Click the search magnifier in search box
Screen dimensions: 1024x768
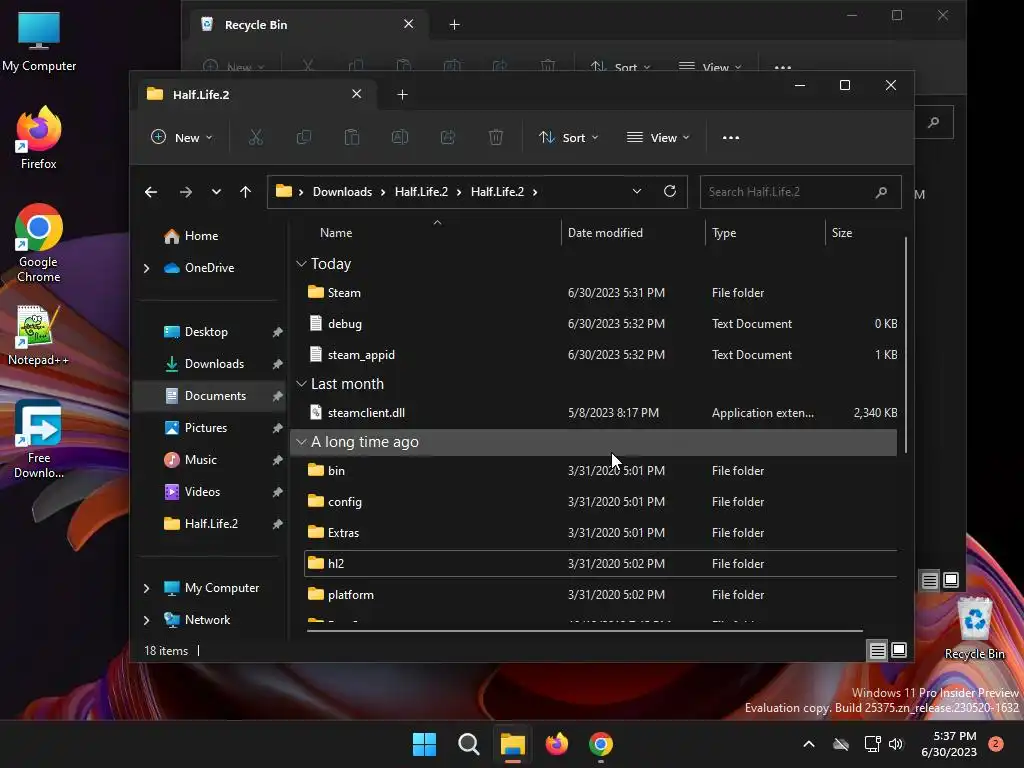(881, 192)
